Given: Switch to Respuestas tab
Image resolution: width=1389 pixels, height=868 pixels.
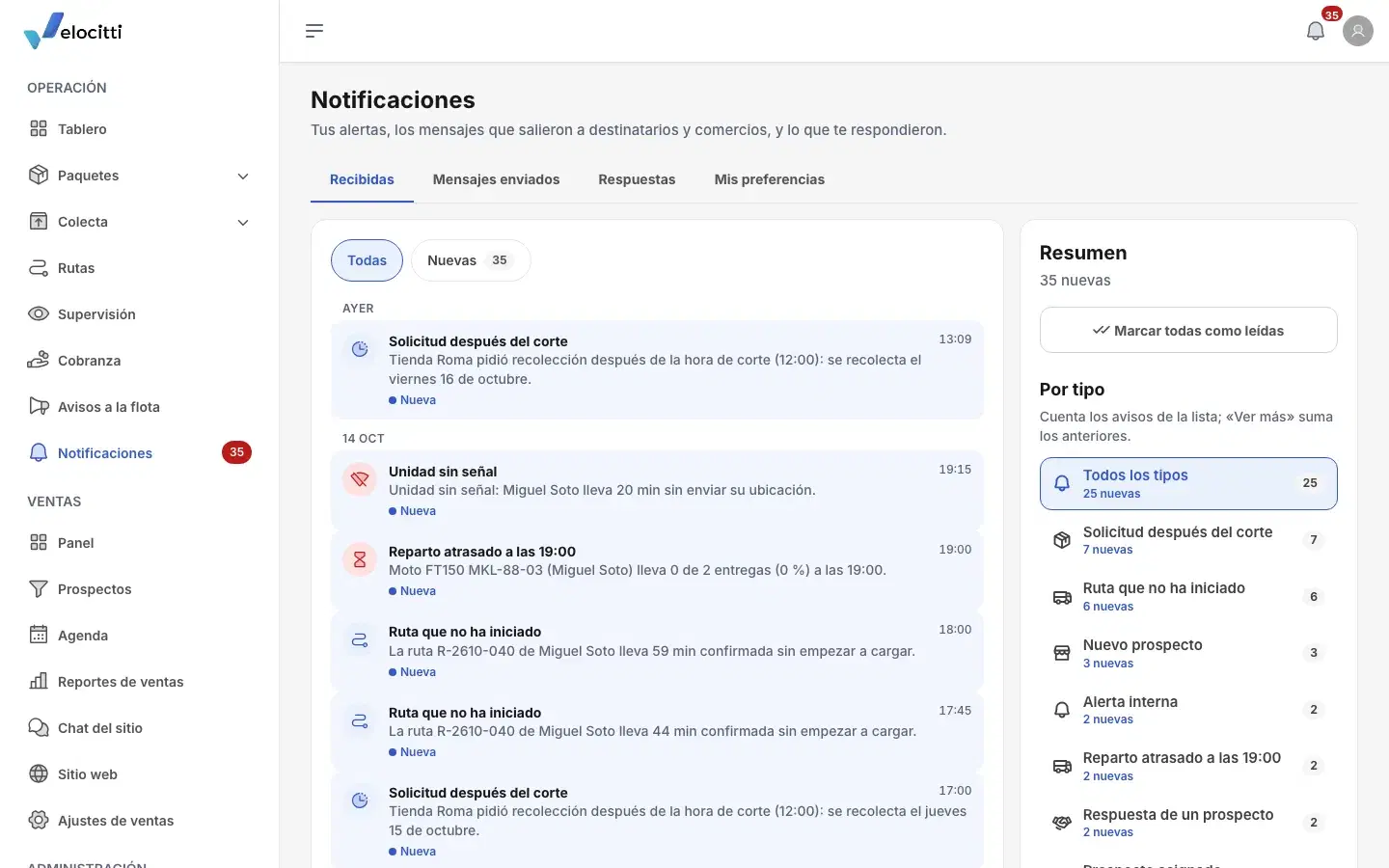Looking at the screenshot, I should (637, 179).
